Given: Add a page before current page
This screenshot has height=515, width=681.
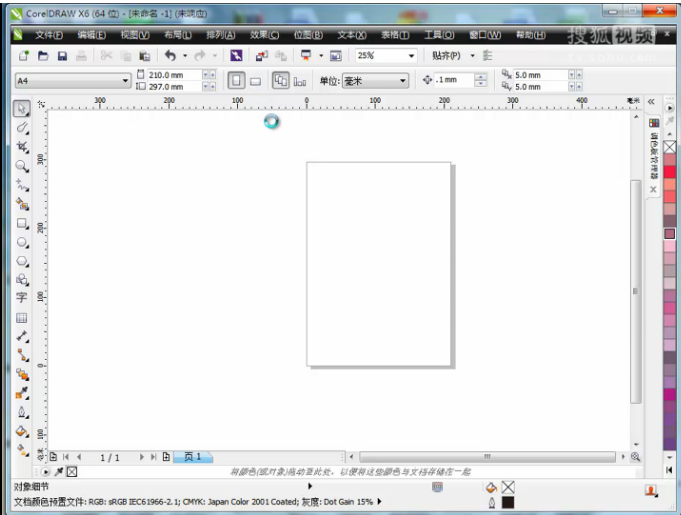Looking at the screenshot, I should pyautogui.click(x=53, y=457).
